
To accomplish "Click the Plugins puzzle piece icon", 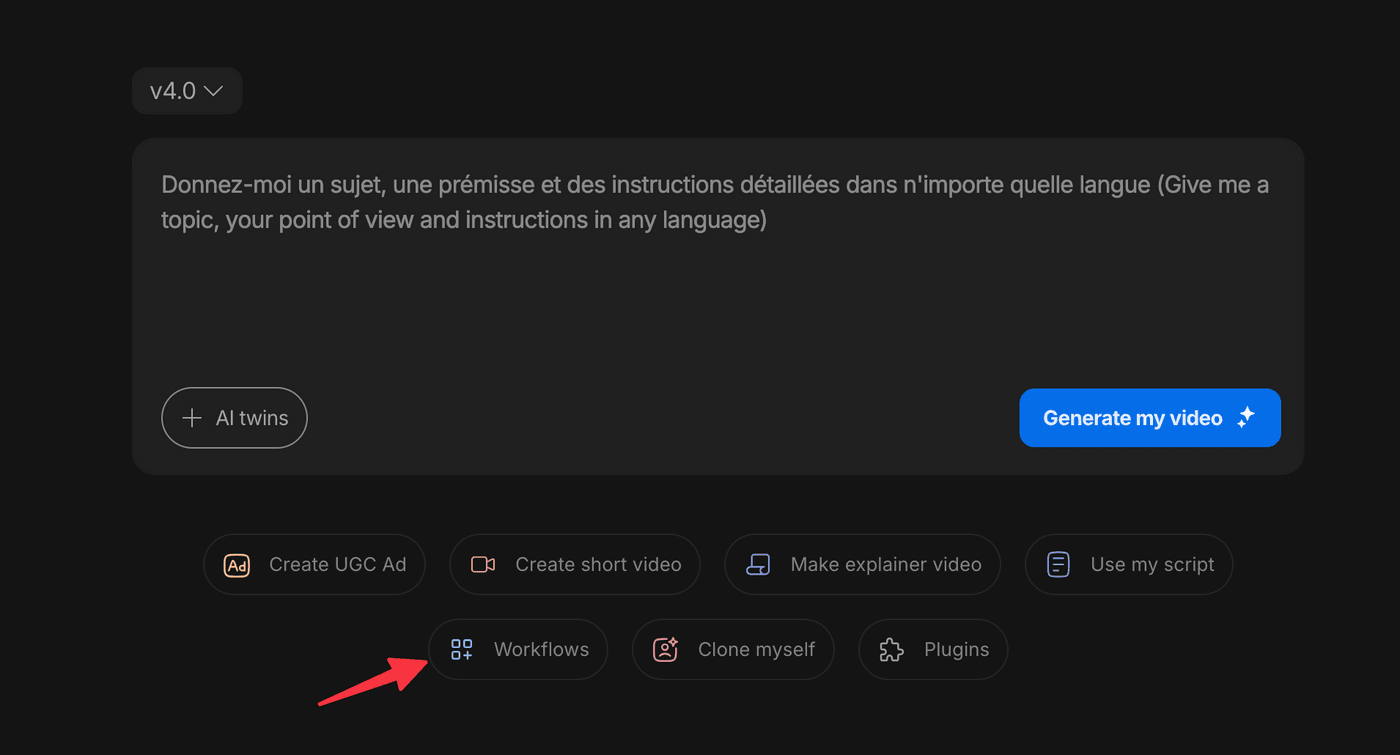I will [891, 650].
